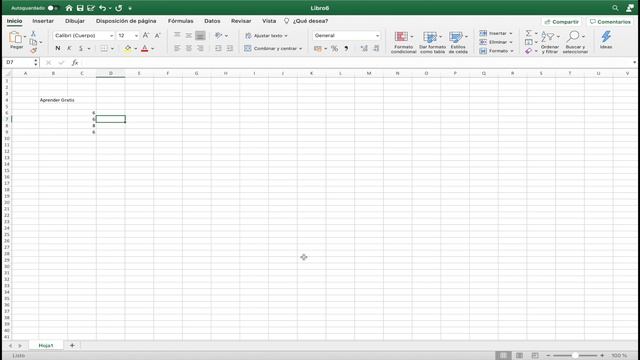Click the Align left icon
The image size is (640, 360).
click(x=177, y=48)
